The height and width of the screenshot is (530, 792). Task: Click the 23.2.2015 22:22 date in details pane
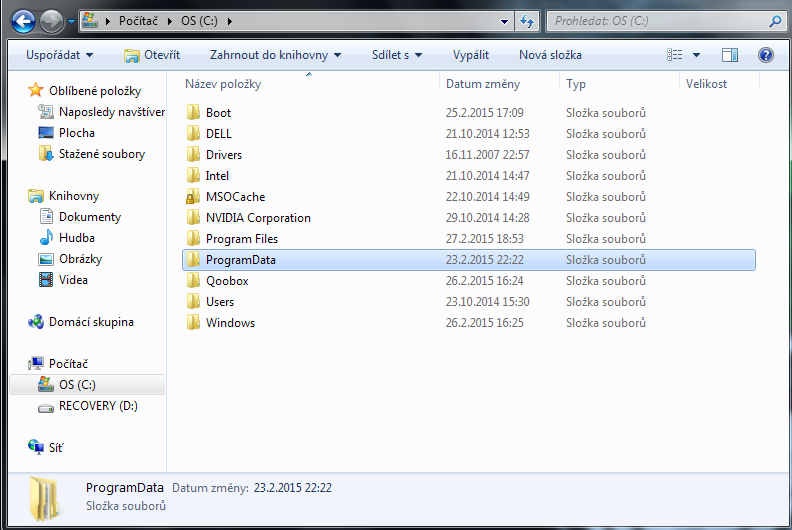point(292,488)
